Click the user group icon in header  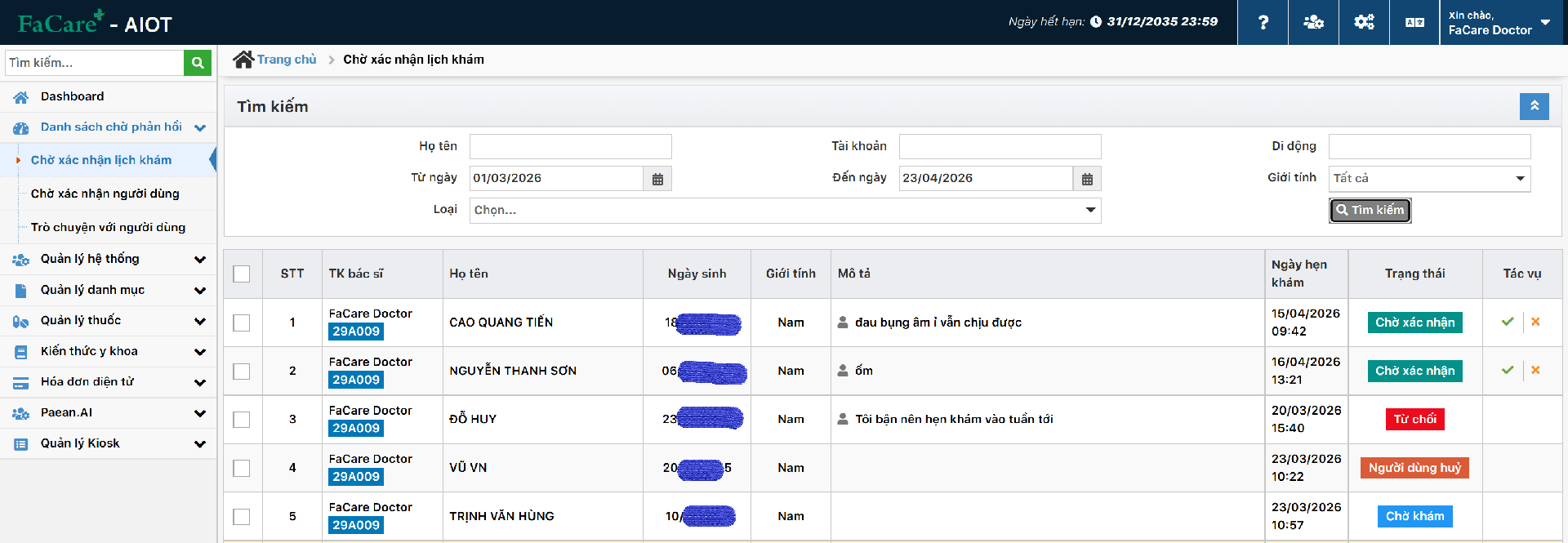pyautogui.click(x=1313, y=22)
